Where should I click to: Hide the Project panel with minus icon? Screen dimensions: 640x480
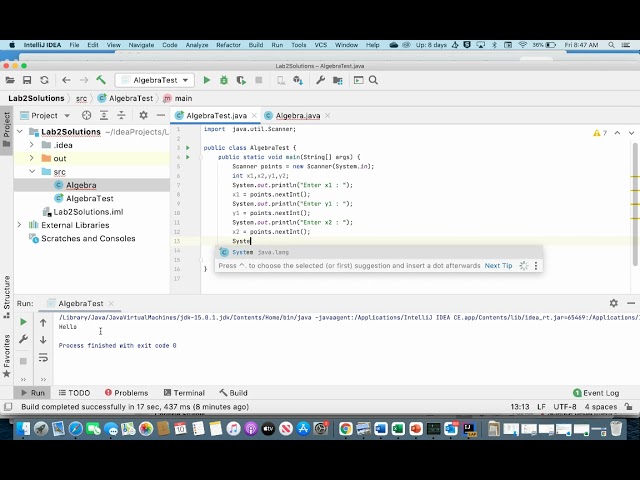click(x=161, y=116)
